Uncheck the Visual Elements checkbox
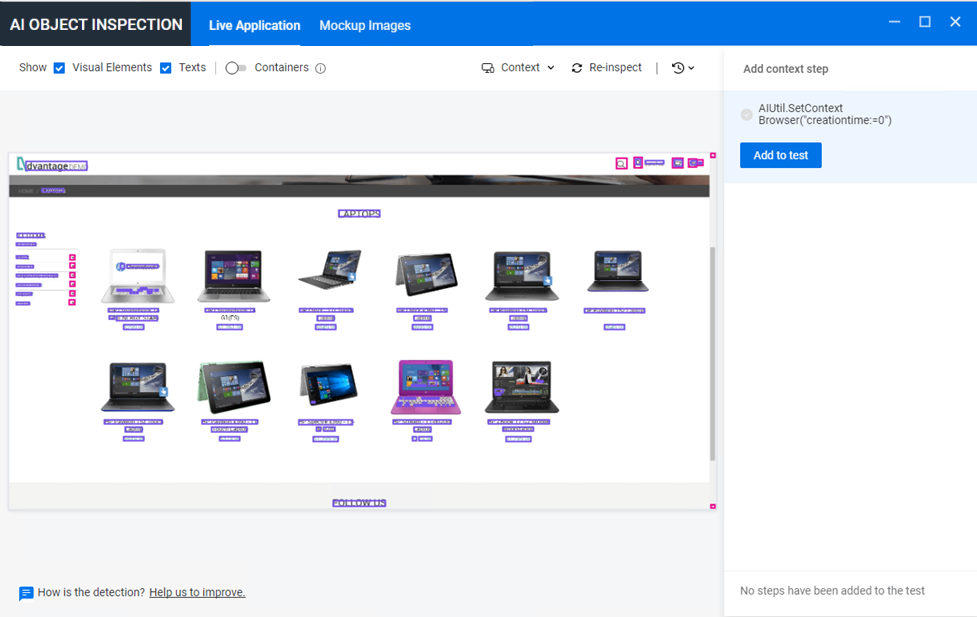 tap(59, 67)
